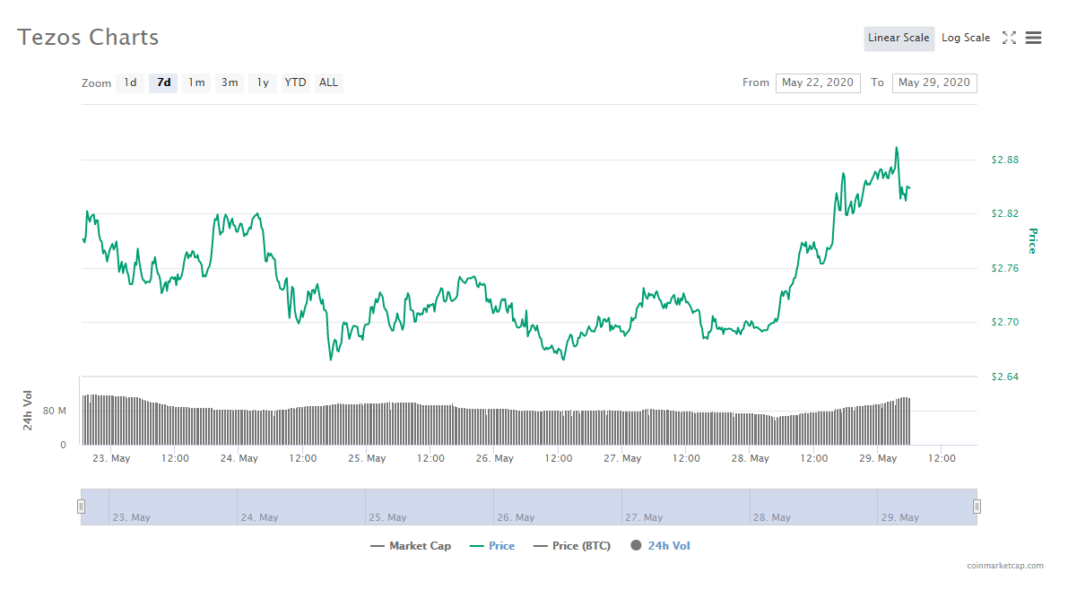Select the 27. May label in navigator
Screen dimensions: 1068x598
[644, 518]
